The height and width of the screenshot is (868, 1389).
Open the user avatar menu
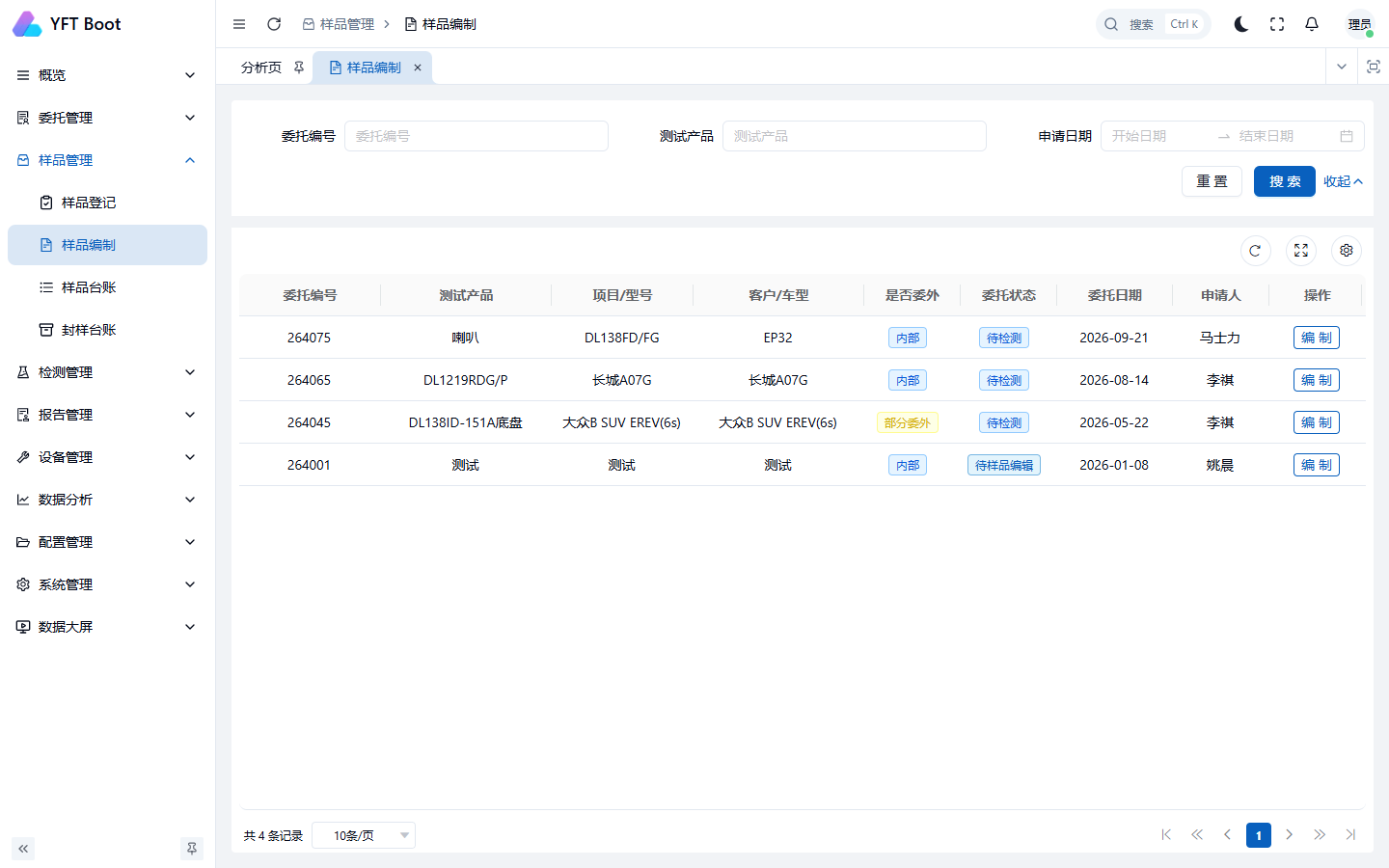1360,24
